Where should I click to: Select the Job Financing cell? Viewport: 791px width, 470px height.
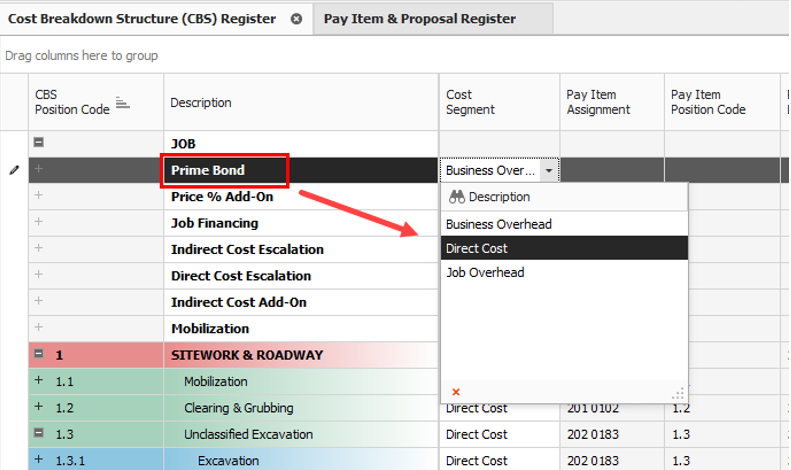[x=301, y=223]
